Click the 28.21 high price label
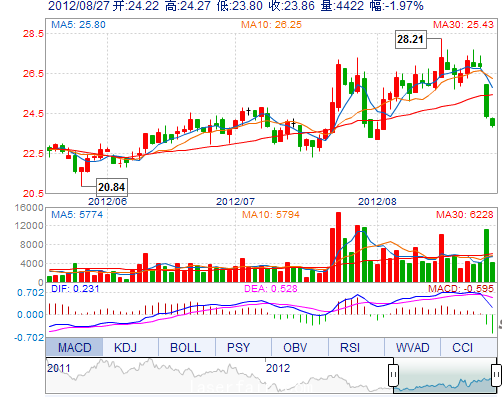 click(411, 39)
